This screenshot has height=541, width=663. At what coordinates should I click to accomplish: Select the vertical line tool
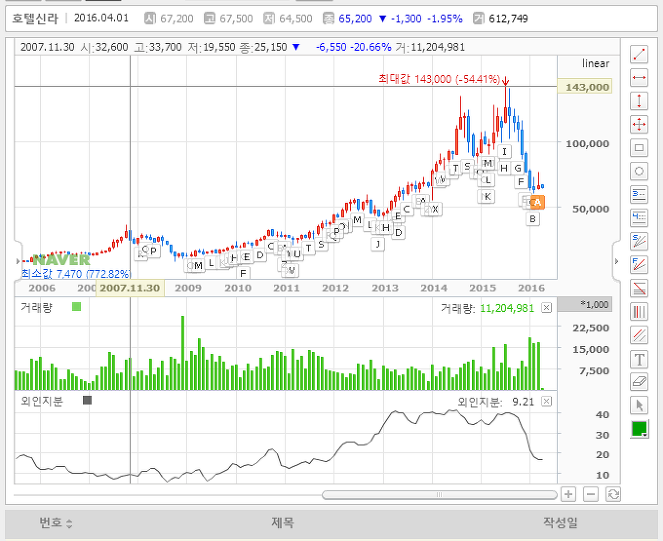pyautogui.click(x=639, y=101)
